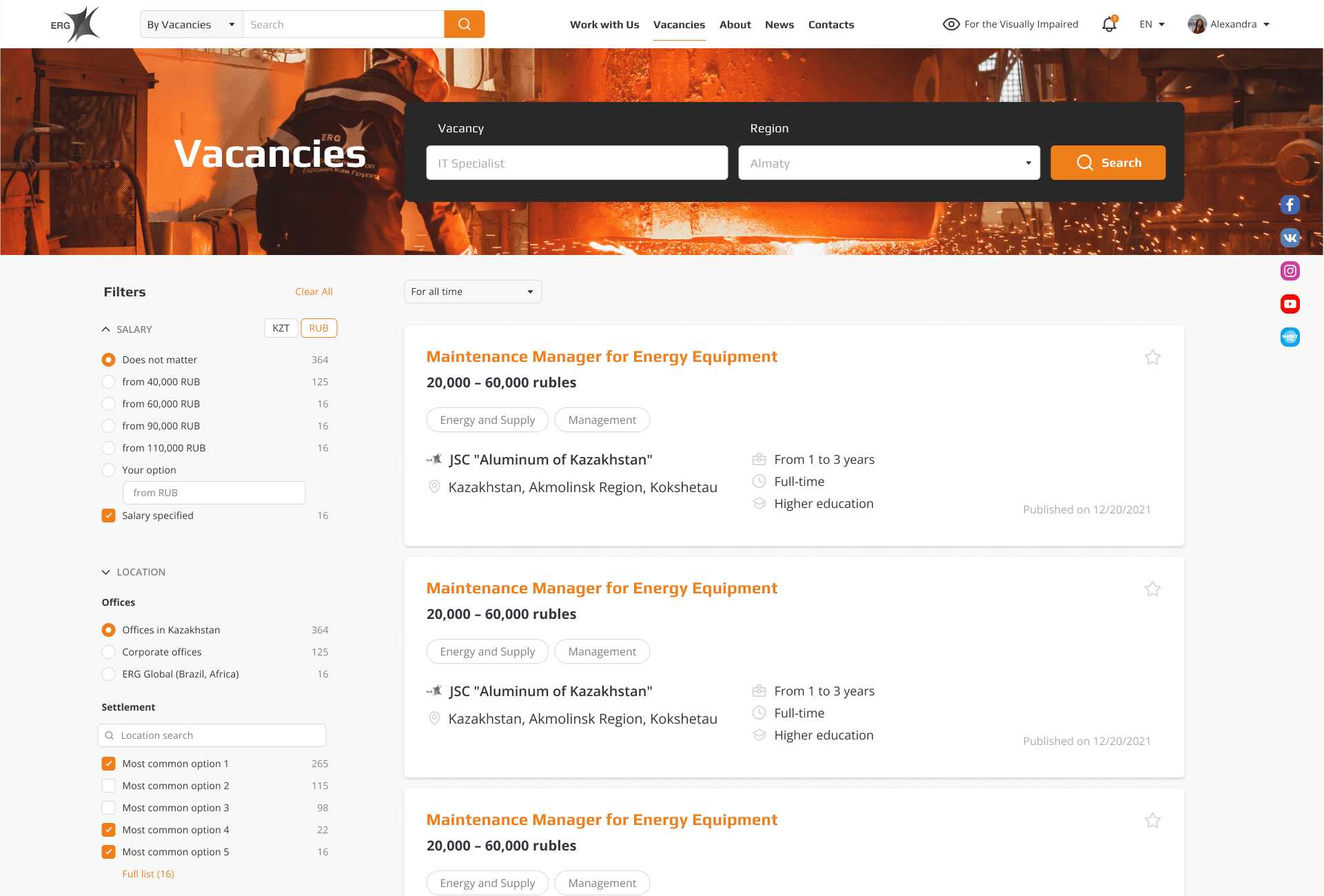Viewport: 1324px width, 896px height.
Task: Switch salary currency to KZT
Action: coord(281,328)
